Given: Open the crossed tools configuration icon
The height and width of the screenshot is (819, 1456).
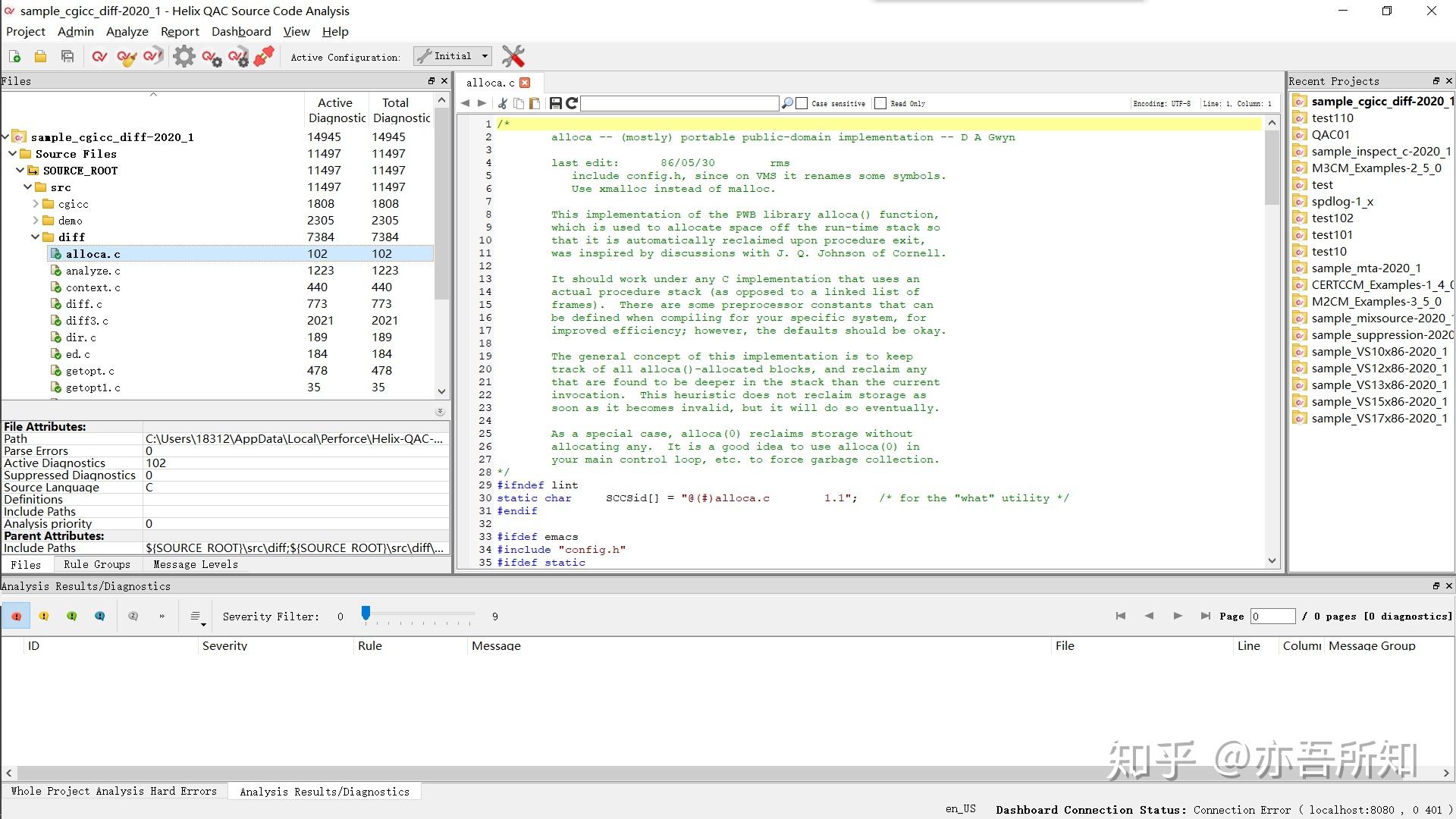Looking at the screenshot, I should coord(513,56).
